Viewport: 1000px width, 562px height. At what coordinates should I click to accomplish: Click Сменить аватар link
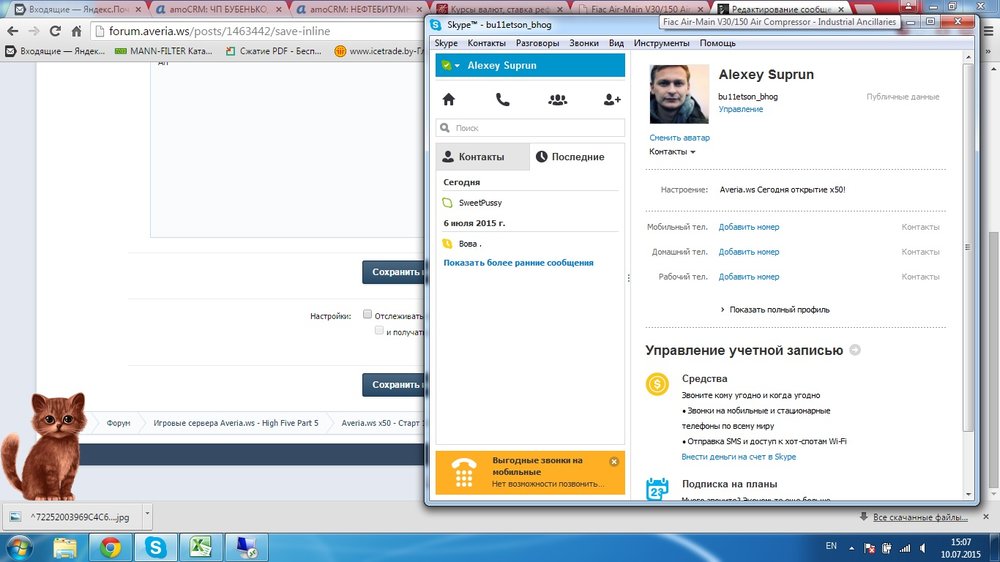point(679,137)
